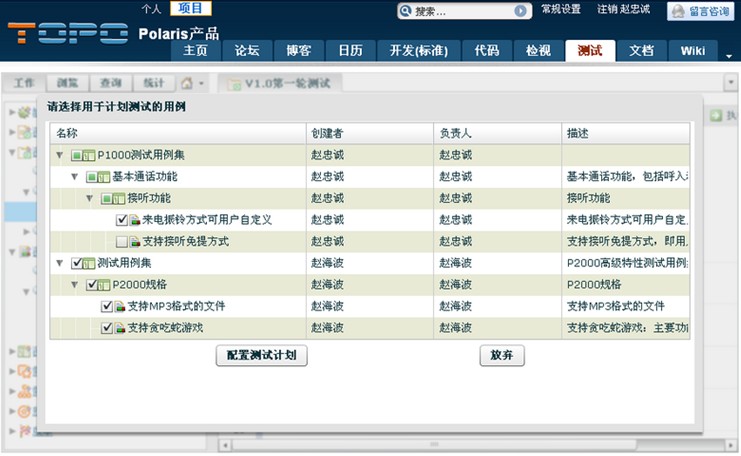This screenshot has width=741, height=456.
Task: Uncheck the 支持MP3格式的文件 checkbox
Action: [106, 306]
